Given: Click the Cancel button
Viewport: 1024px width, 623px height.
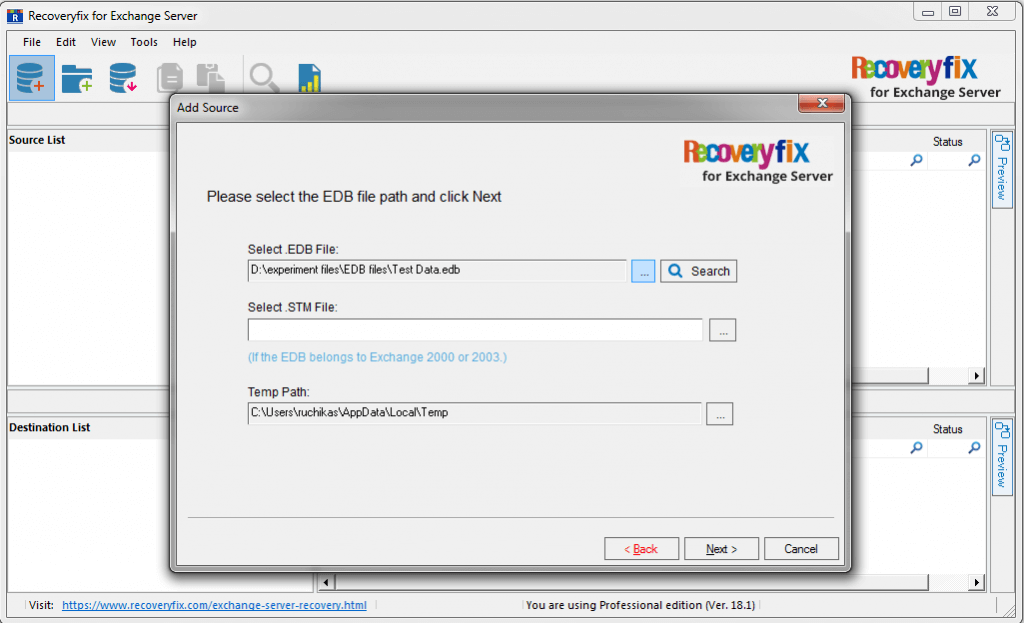Looking at the screenshot, I should tap(801, 548).
